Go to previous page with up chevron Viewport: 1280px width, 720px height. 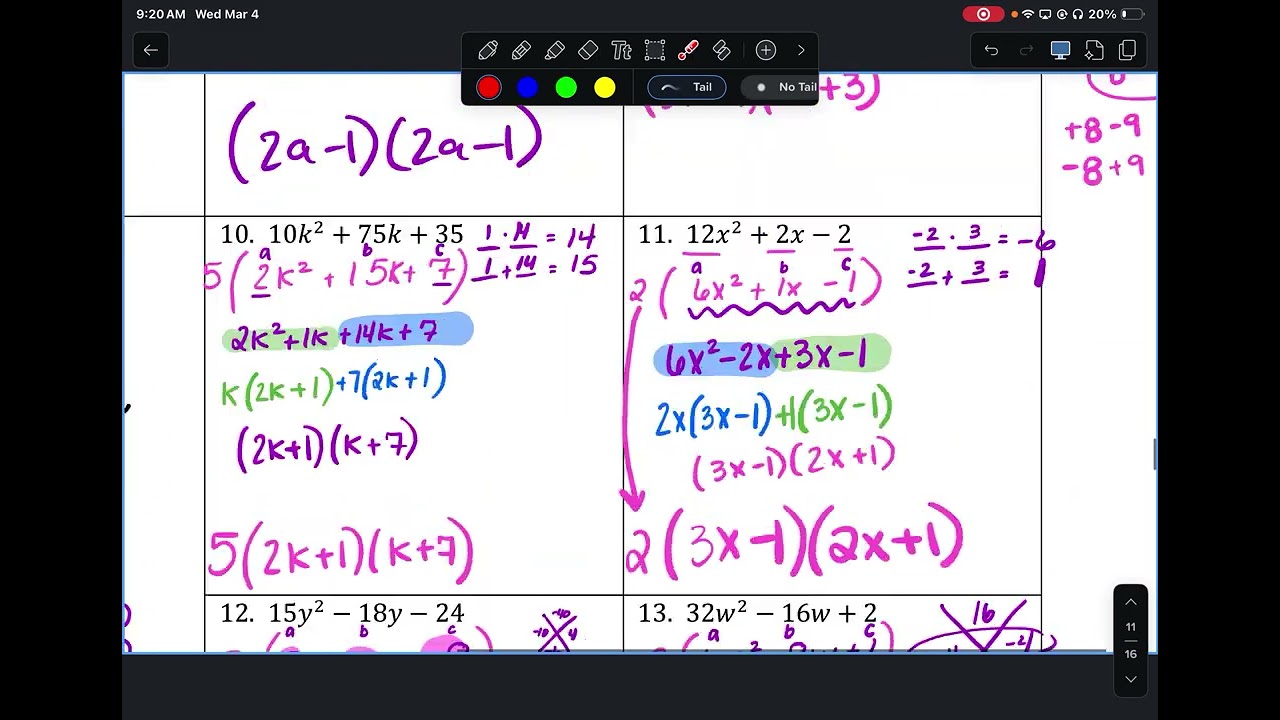click(x=1131, y=602)
